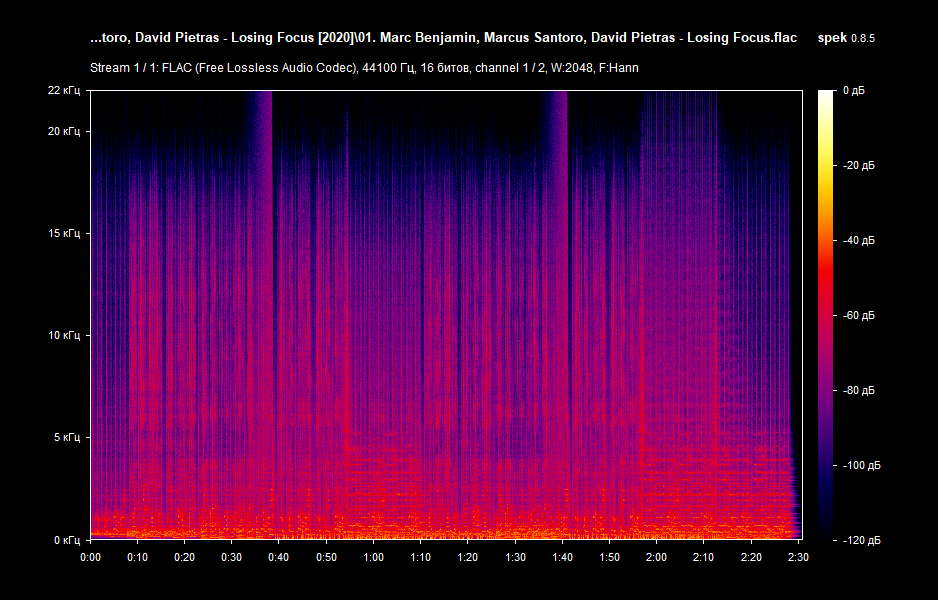Click the center of the spectrogram display
938x600 pixels.
tap(445, 315)
